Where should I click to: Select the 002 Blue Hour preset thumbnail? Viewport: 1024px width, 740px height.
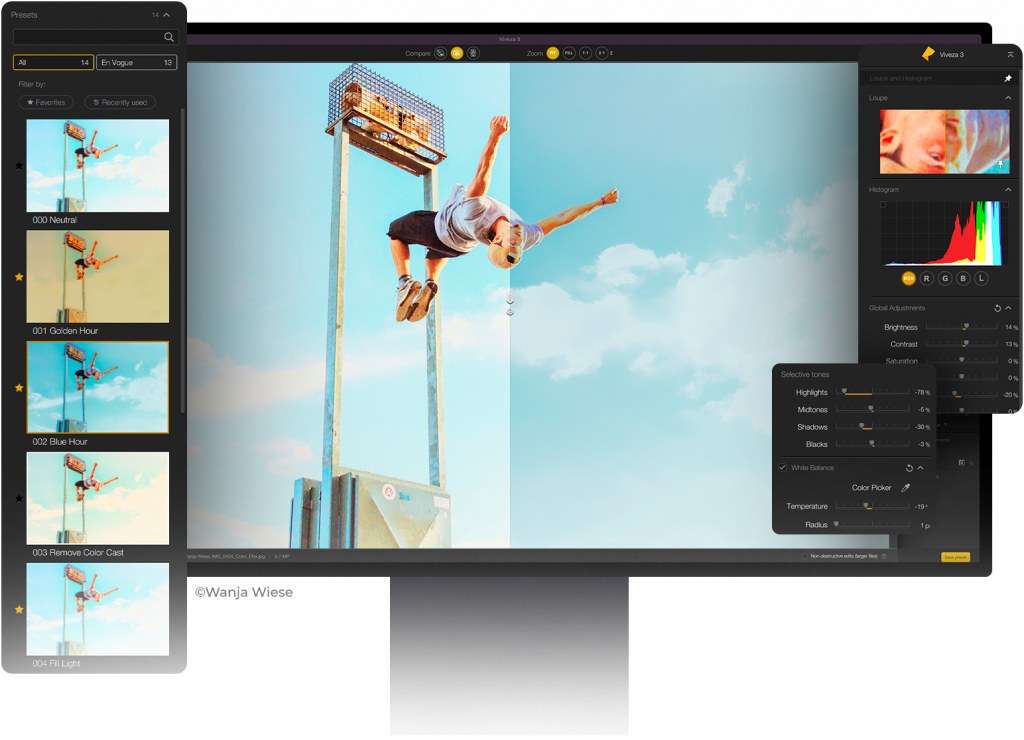point(97,388)
